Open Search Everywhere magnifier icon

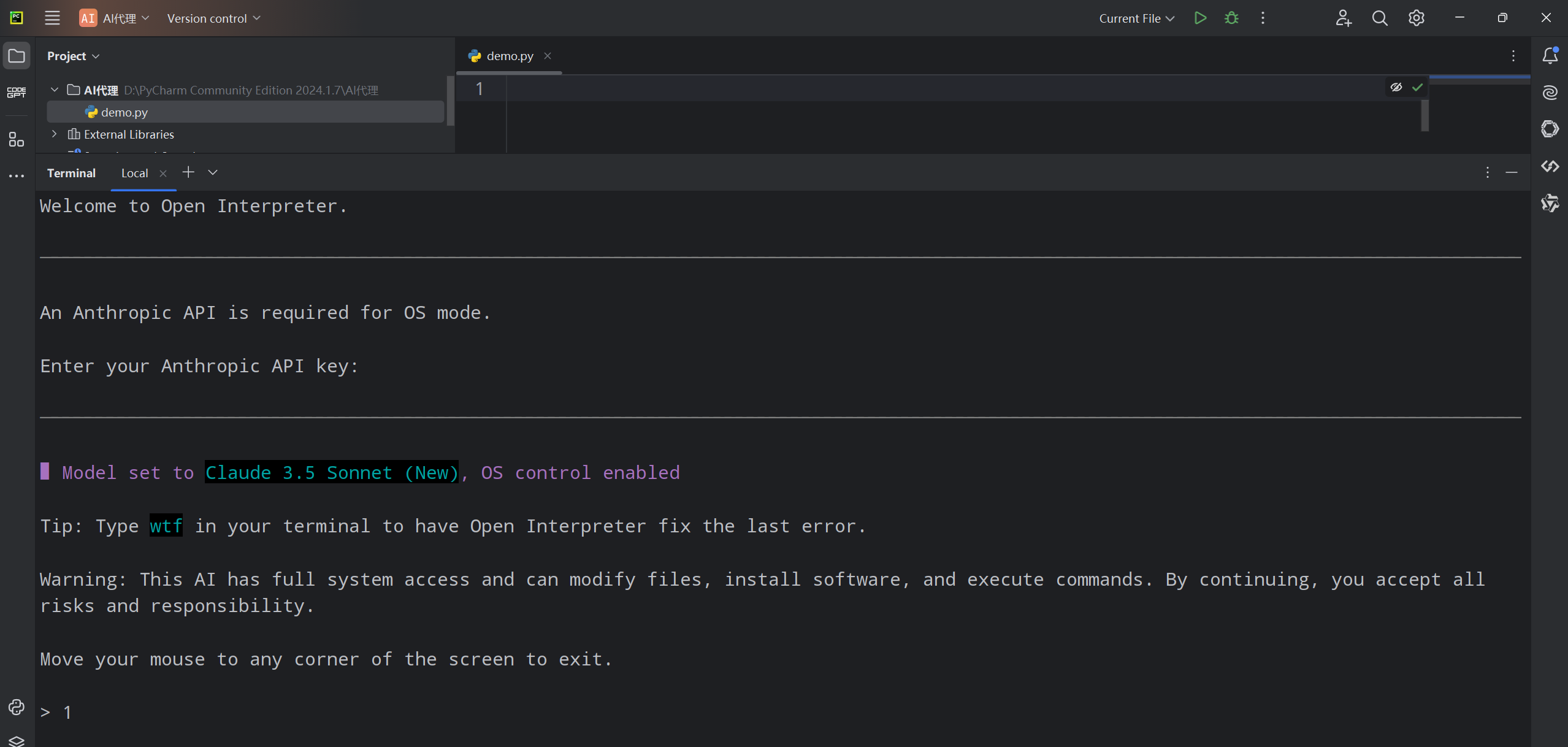coord(1380,18)
